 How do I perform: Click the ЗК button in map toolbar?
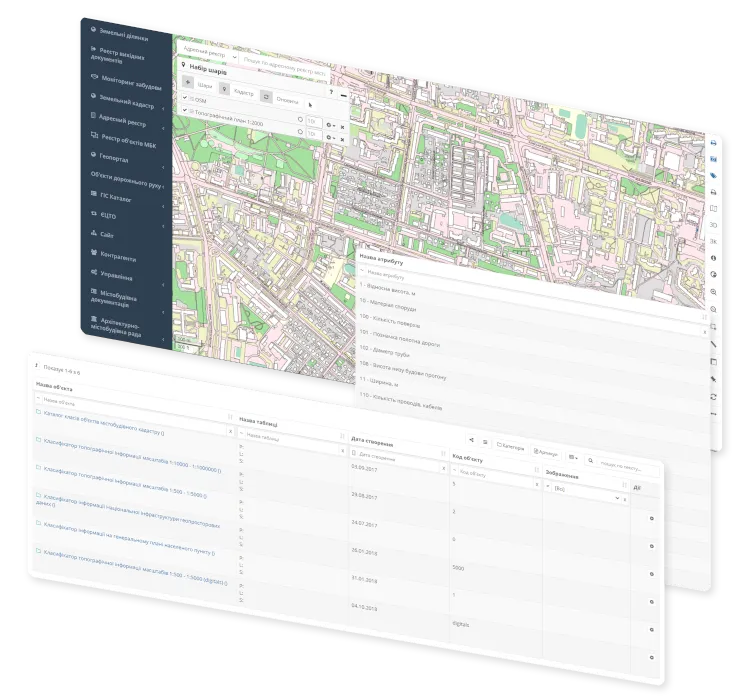click(x=713, y=242)
